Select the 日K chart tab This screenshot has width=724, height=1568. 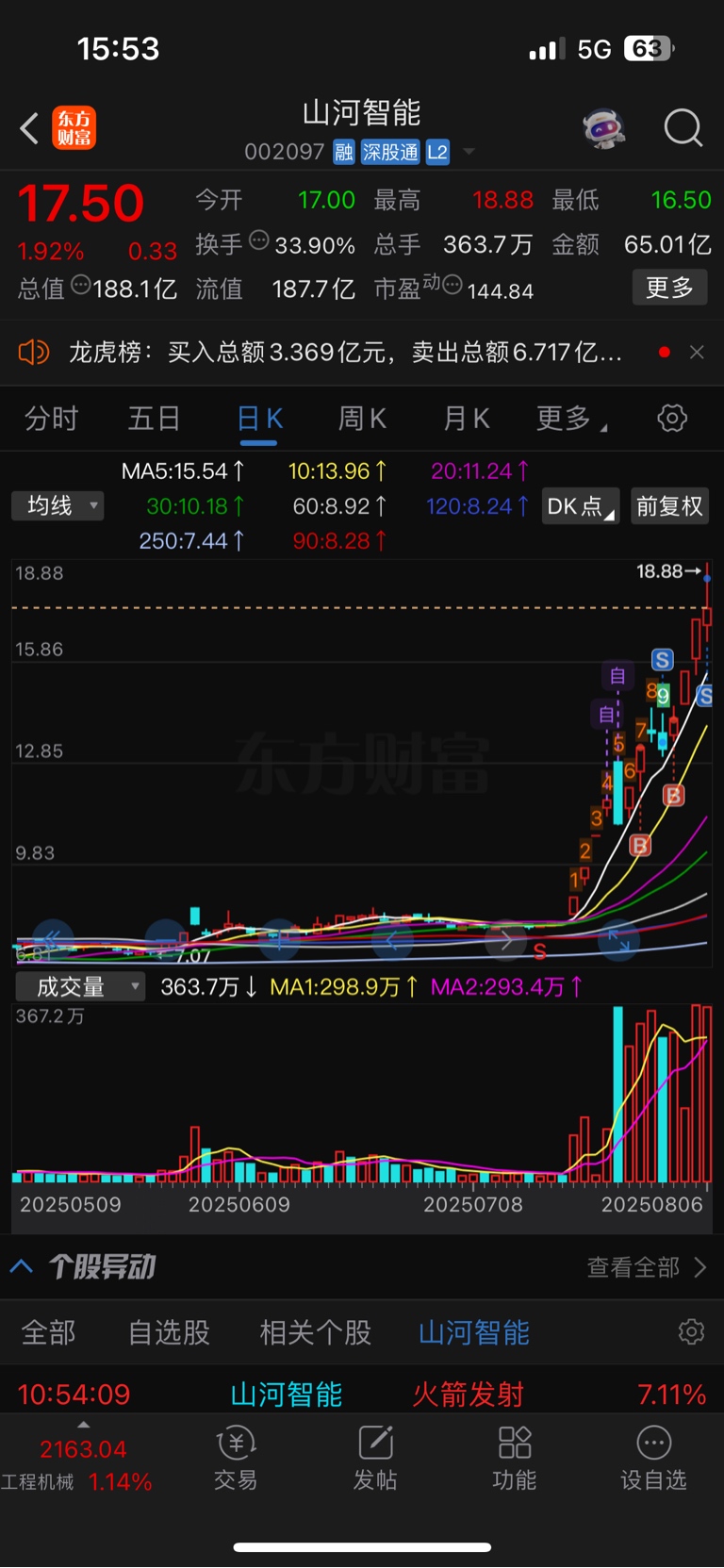[x=259, y=419]
